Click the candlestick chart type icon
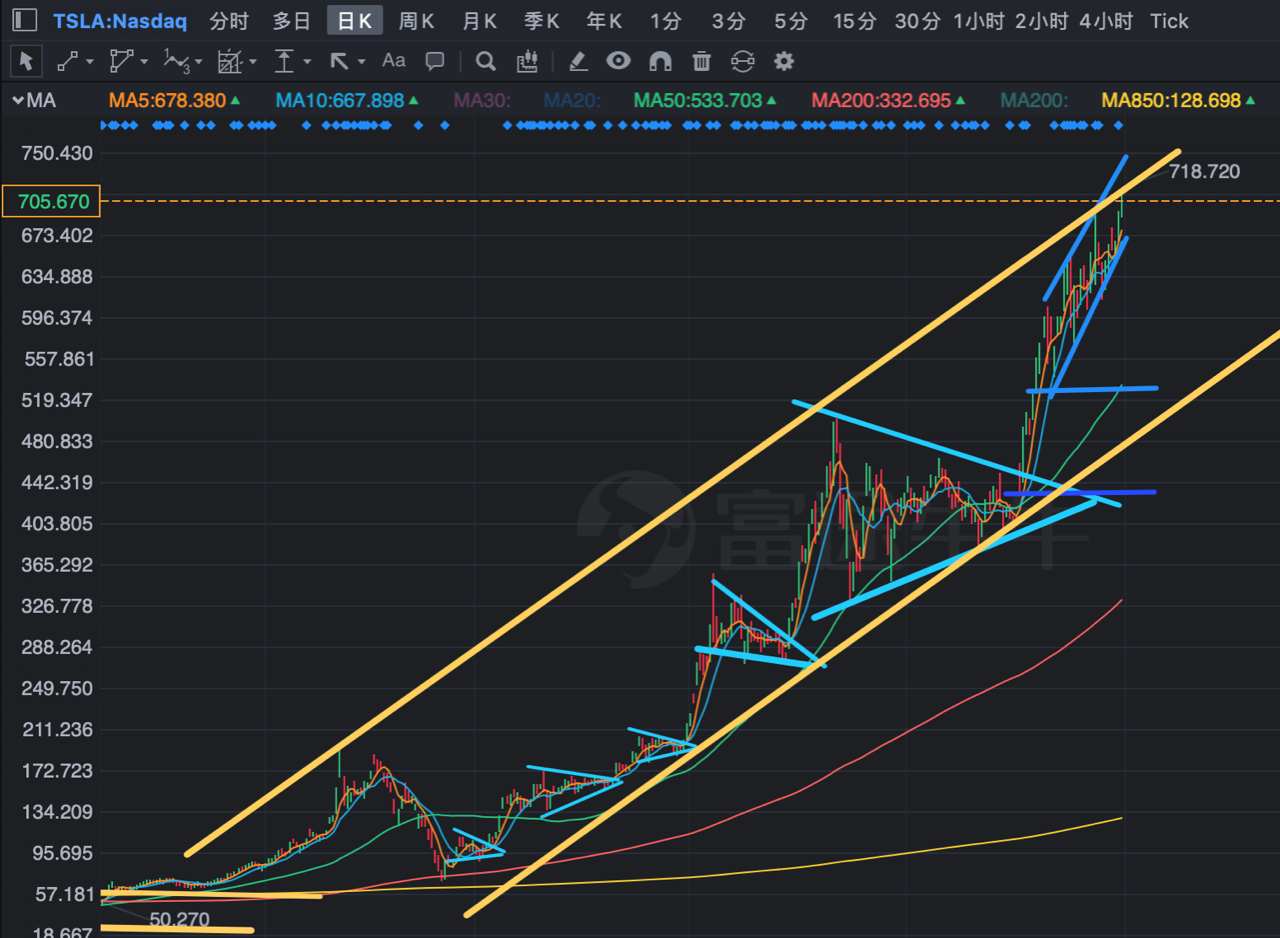Image resolution: width=1280 pixels, height=938 pixels. click(x=527, y=61)
